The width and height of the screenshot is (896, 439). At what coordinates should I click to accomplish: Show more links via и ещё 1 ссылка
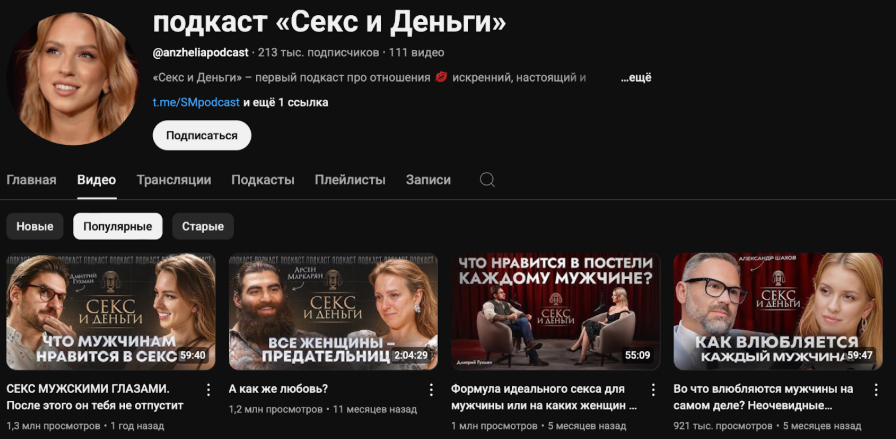click(286, 103)
